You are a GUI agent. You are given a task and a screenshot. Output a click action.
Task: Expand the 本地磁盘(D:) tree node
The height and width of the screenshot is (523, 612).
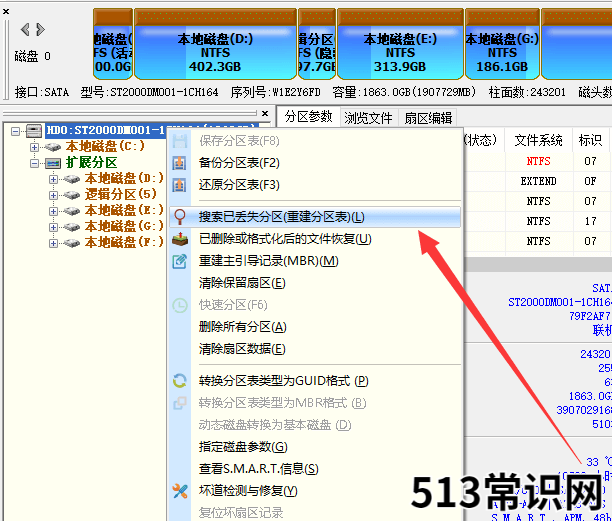click(53, 179)
